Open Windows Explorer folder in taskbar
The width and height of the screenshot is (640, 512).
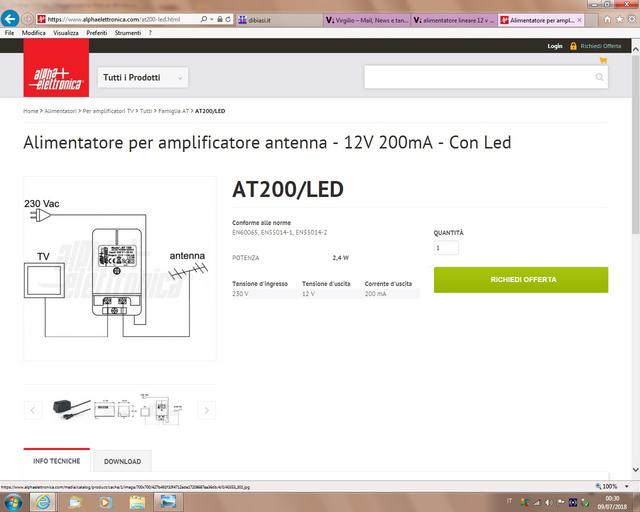click(75, 502)
